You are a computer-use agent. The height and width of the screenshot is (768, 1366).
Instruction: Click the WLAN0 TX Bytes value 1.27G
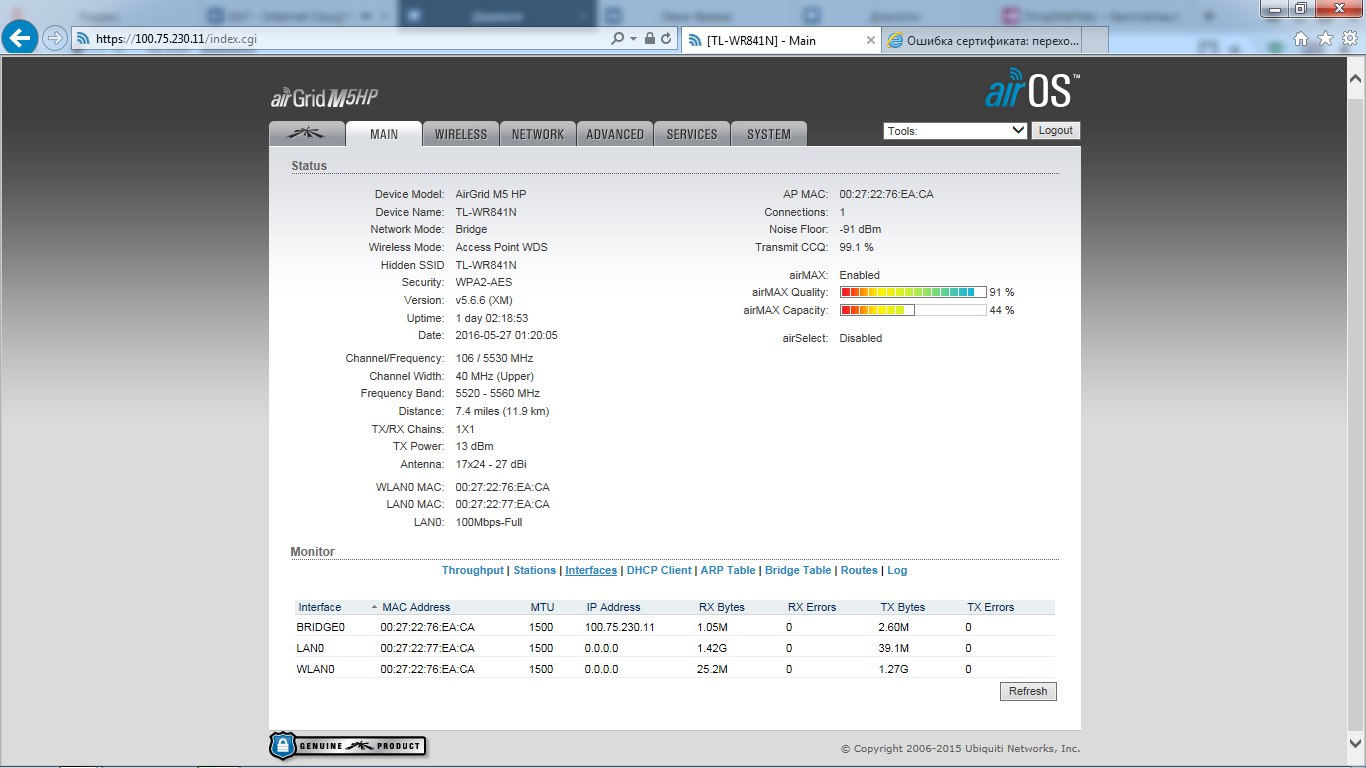click(894, 669)
